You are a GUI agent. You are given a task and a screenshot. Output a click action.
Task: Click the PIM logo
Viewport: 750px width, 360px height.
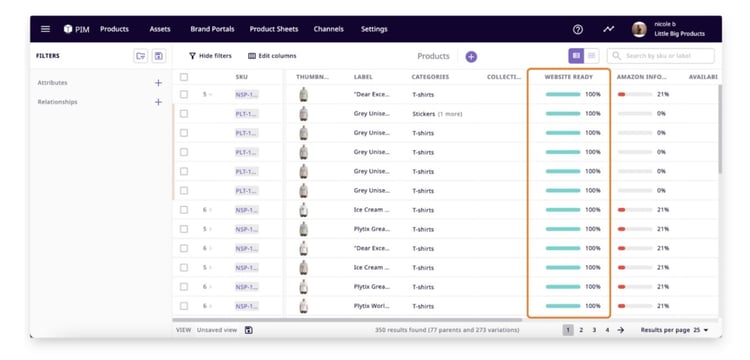coord(77,29)
